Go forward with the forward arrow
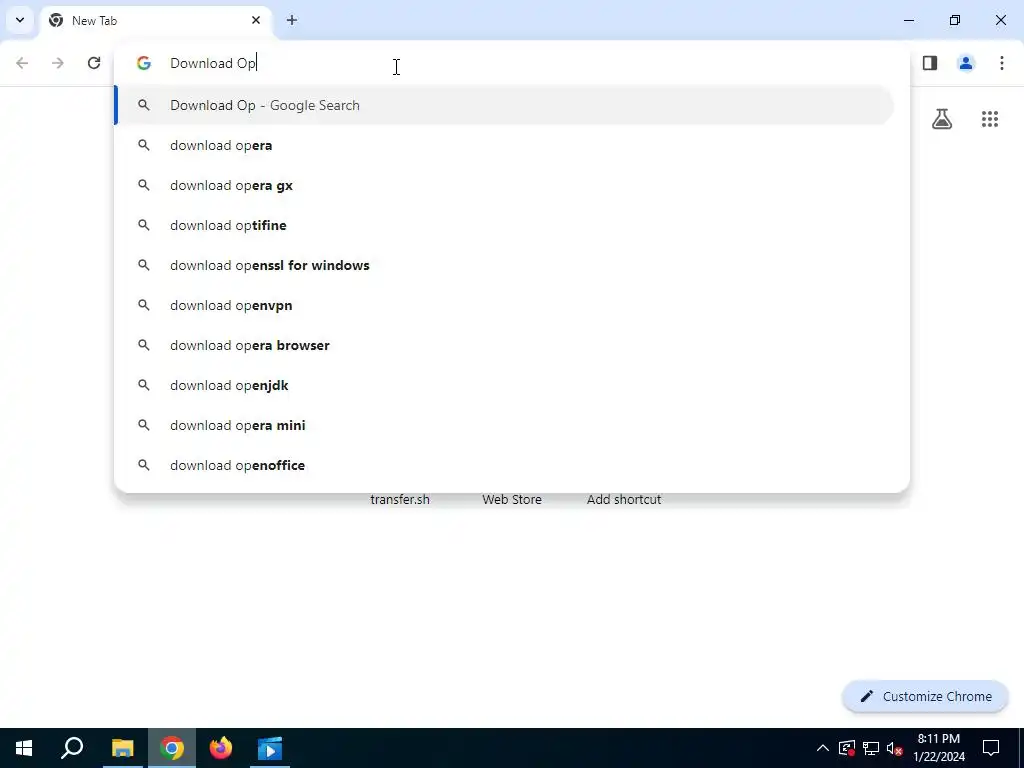The image size is (1024, 768). [x=58, y=63]
